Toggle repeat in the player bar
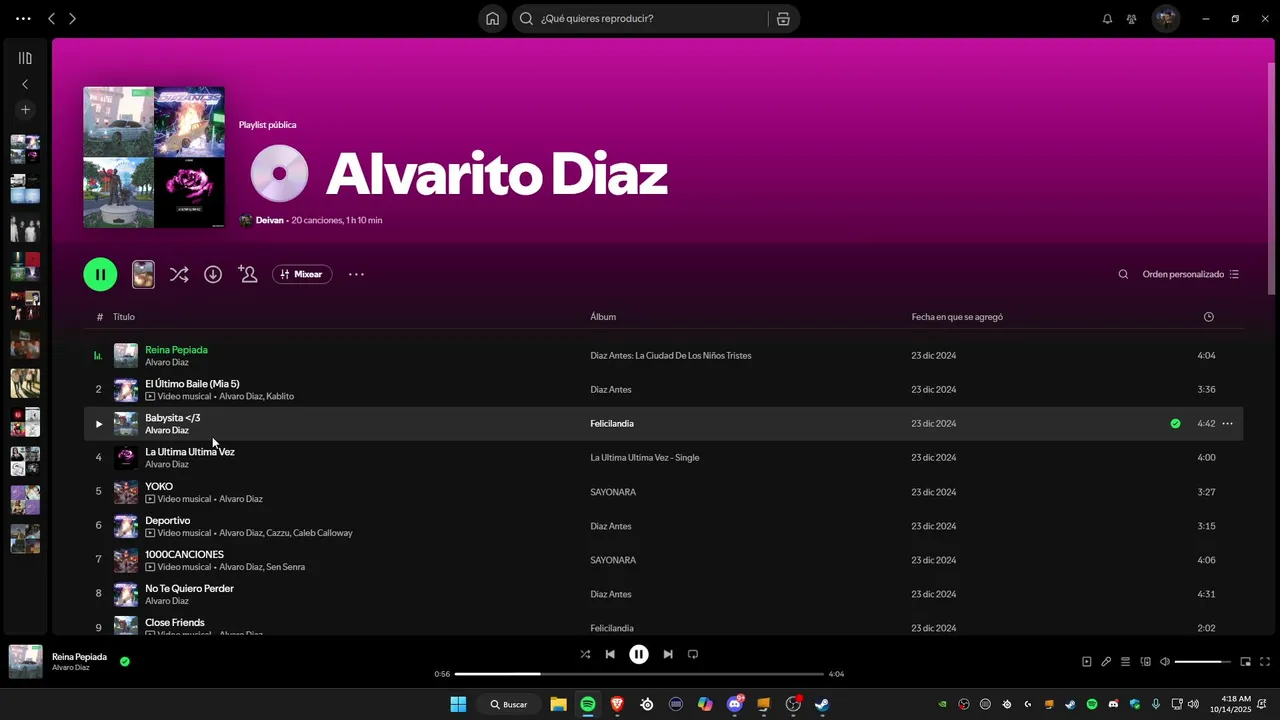The image size is (1280, 720). coord(693,654)
